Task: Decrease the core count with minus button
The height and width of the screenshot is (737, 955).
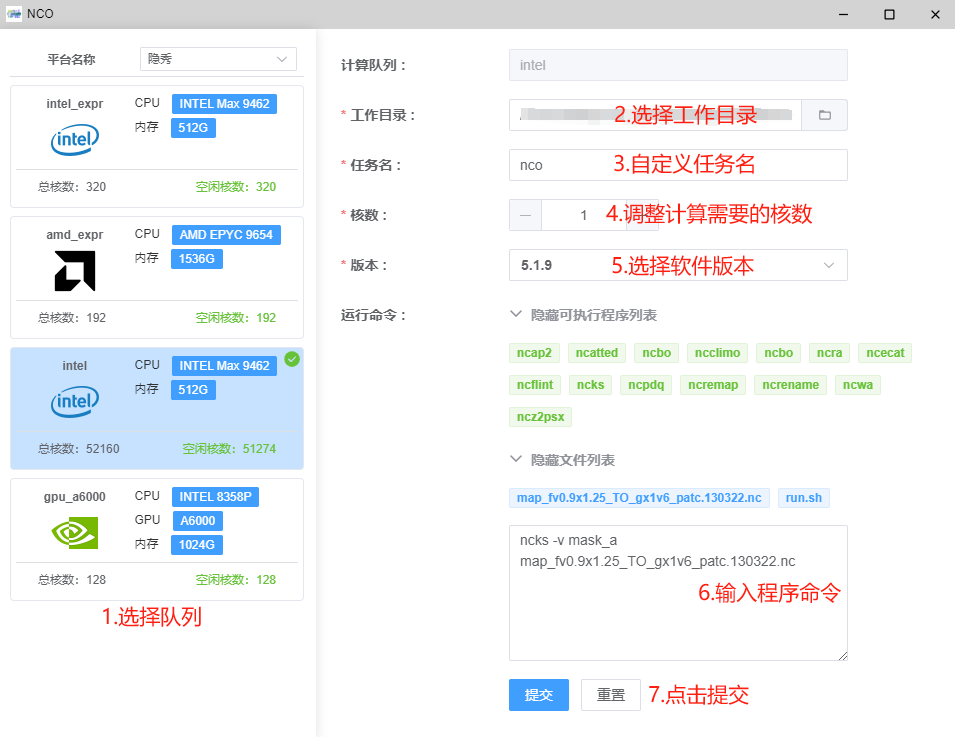Action: coord(525,215)
